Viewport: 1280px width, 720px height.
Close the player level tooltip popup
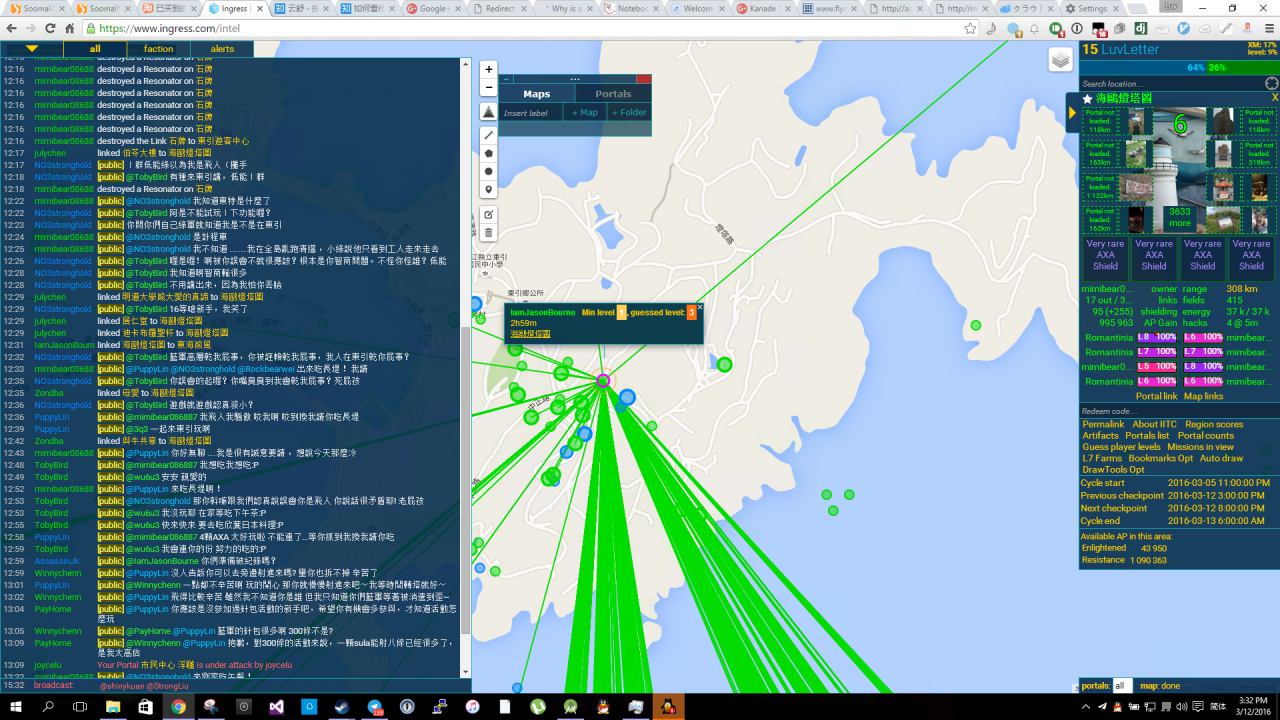pos(700,307)
